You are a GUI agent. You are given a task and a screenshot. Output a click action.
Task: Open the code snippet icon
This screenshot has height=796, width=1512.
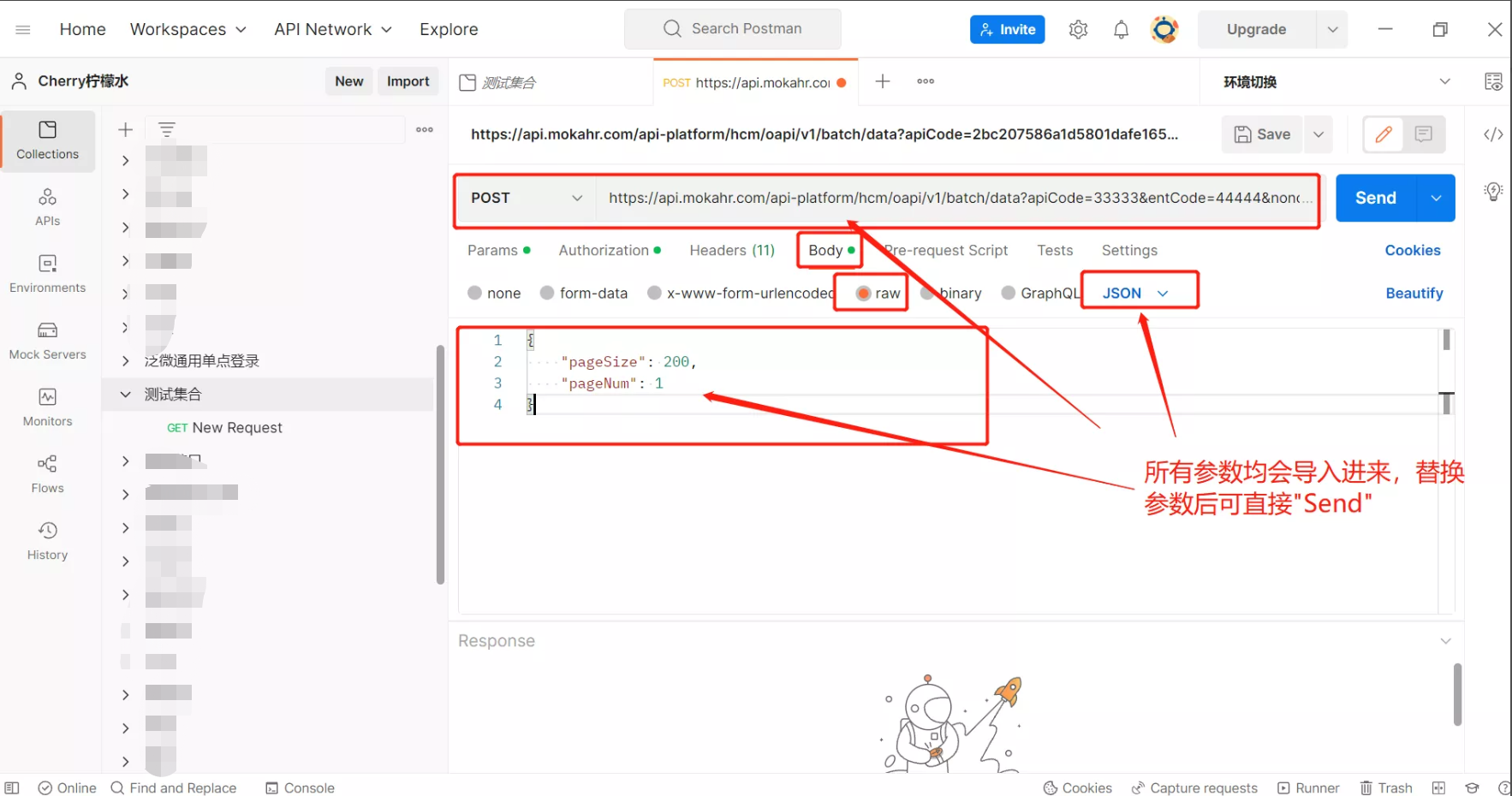pos(1493,134)
